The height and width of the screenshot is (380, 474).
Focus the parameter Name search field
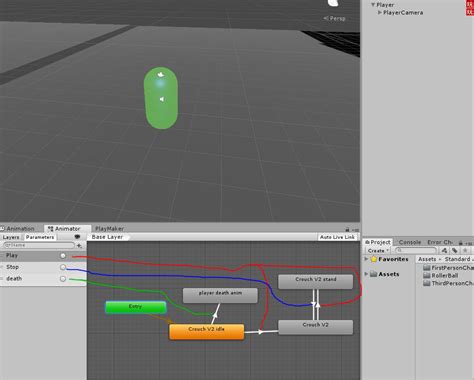point(39,245)
